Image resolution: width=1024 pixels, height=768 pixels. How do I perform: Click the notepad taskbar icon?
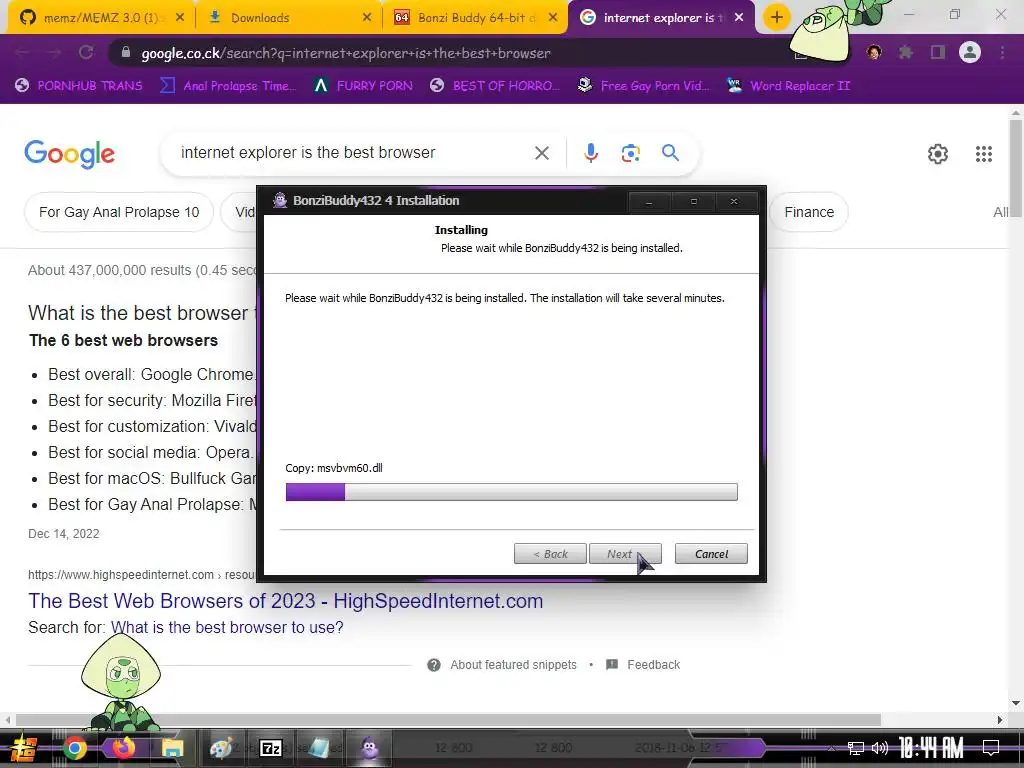319,748
